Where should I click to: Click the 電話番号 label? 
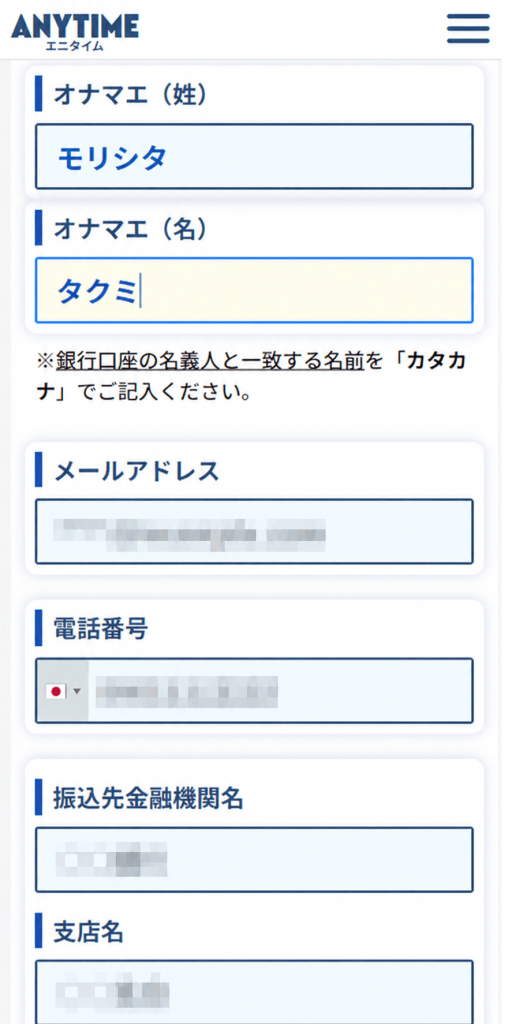[100, 629]
